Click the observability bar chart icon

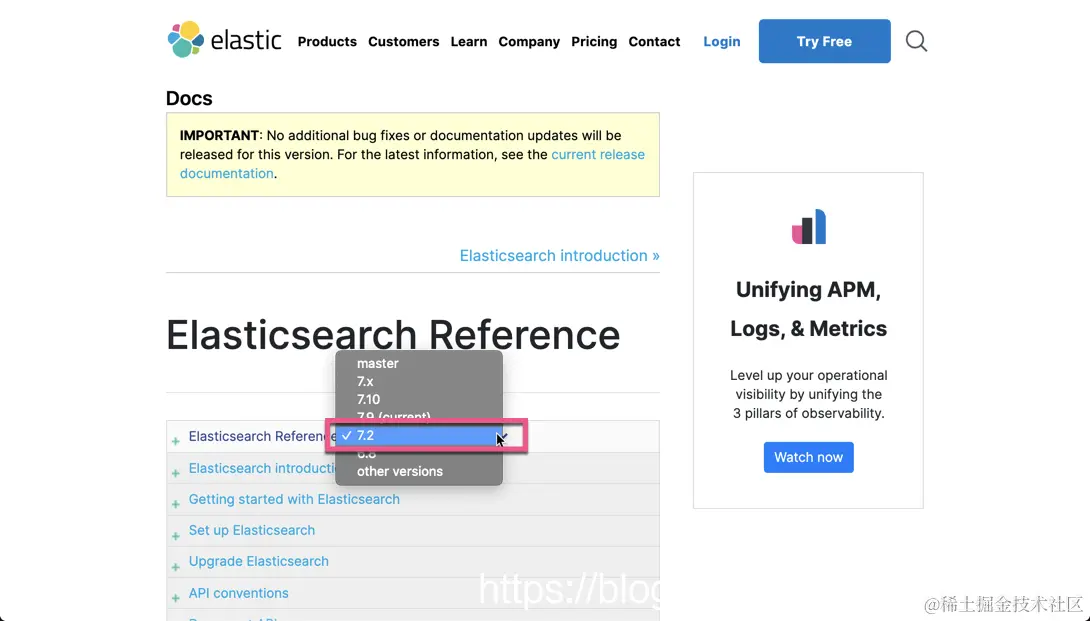point(808,227)
